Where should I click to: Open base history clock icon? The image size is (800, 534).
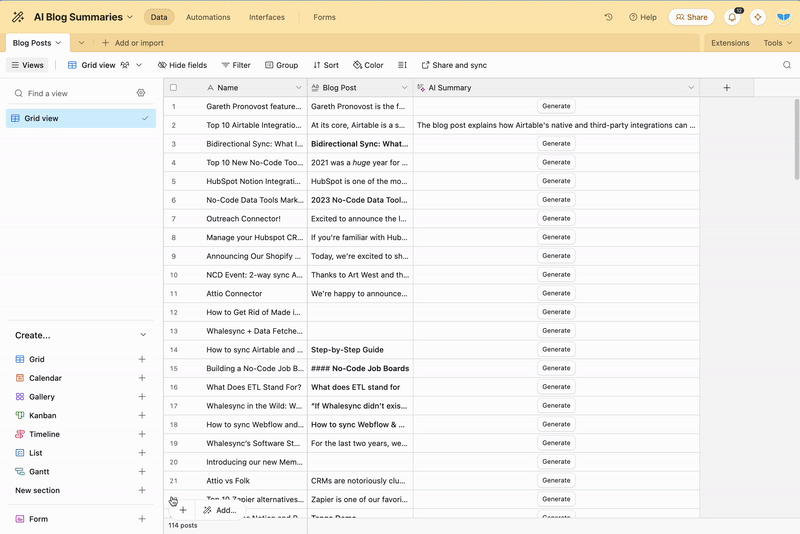pos(608,17)
